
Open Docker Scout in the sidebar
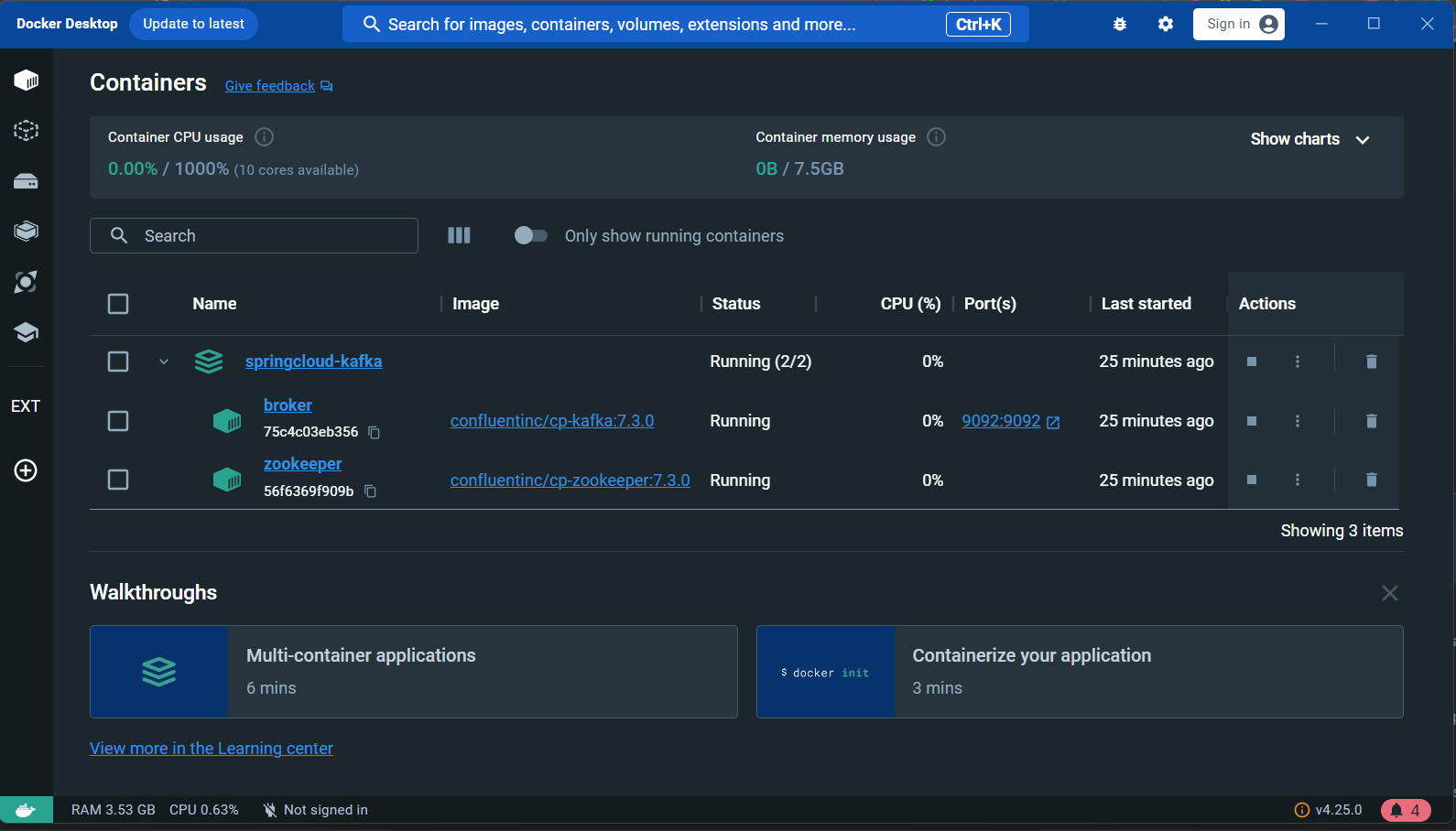coord(26,282)
